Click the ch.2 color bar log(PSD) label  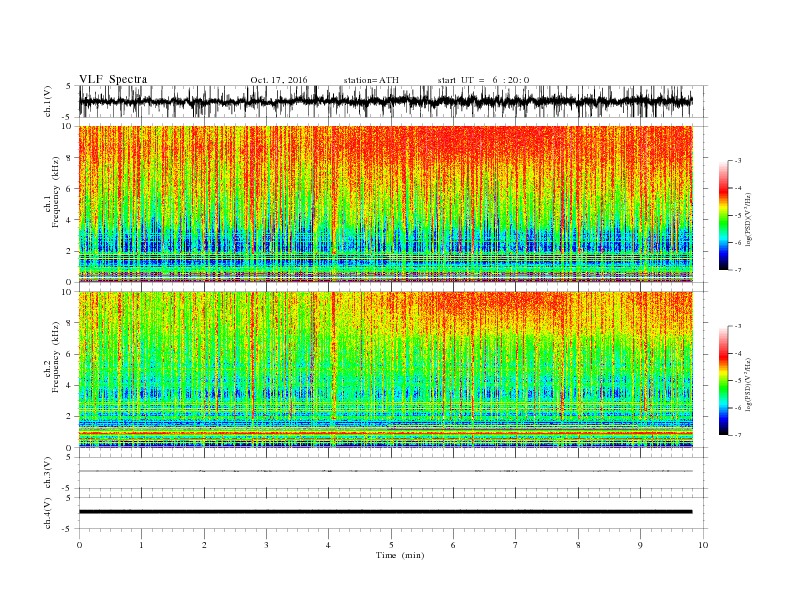(x=748, y=384)
